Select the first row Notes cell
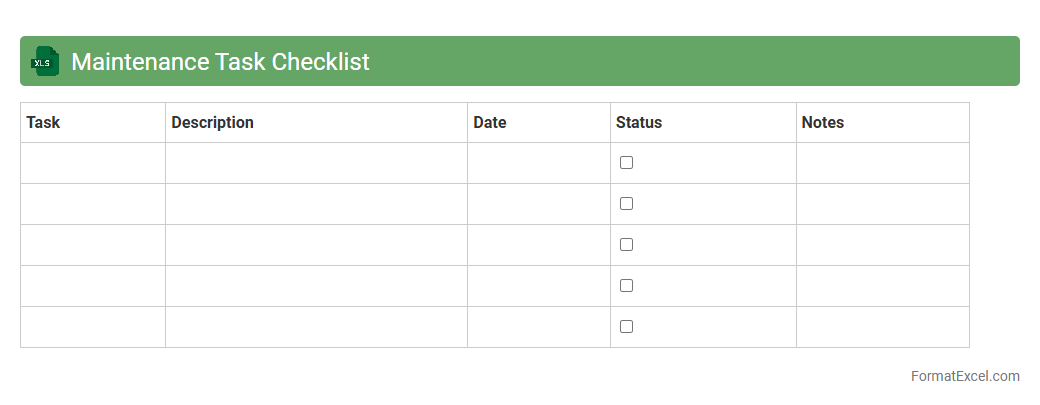Viewport: 1040px width, 405px height. pyautogui.click(x=882, y=163)
